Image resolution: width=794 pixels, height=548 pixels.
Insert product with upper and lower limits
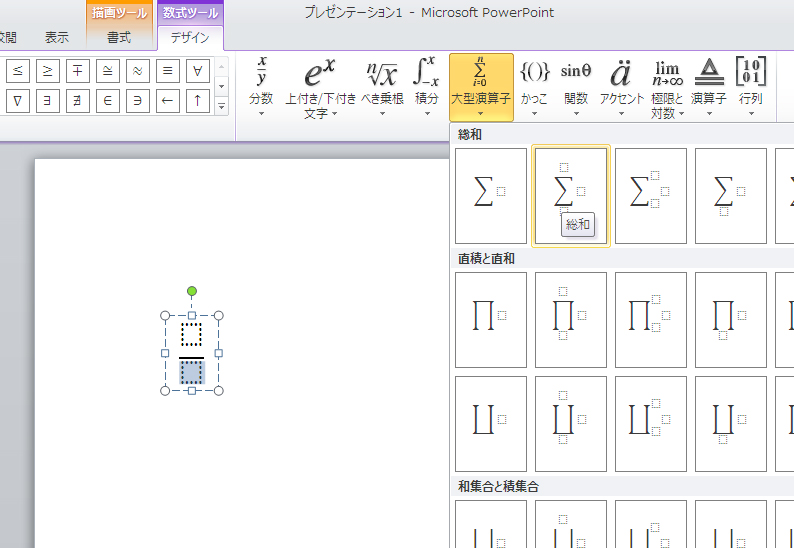click(x=571, y=320)
